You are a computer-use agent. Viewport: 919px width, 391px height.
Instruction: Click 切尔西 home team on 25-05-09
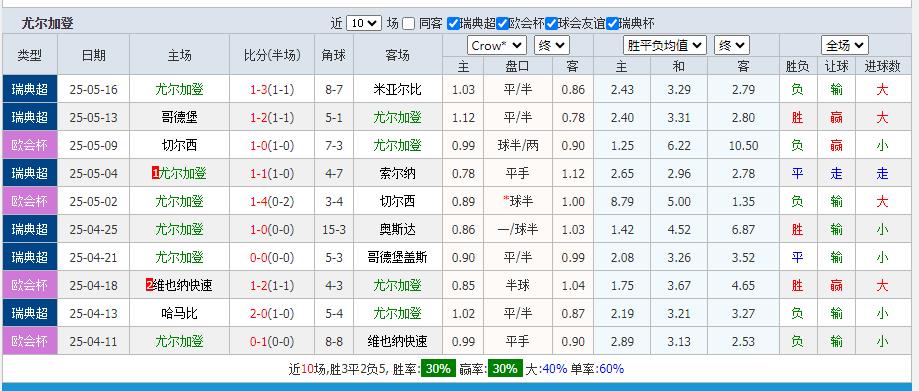179,145
